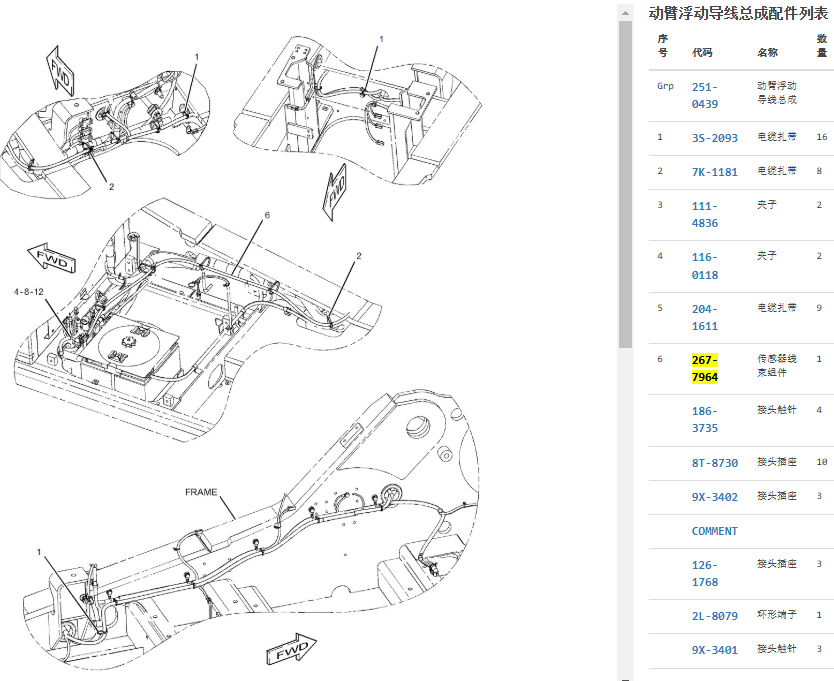Click name 传感器线束组件 for item 6

pyautogui.click(x=777, y=366)
